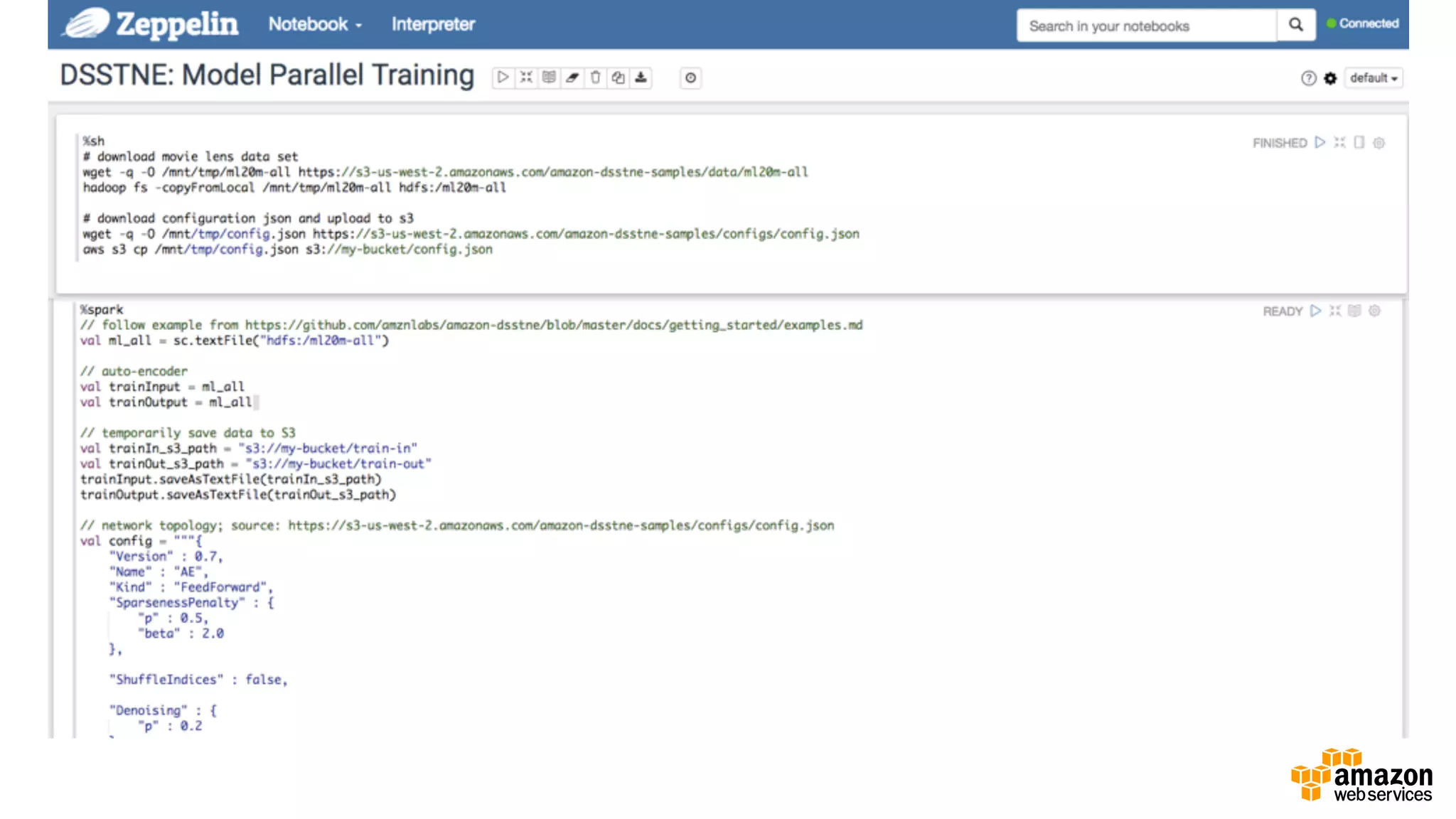Click the notebook search magnifier button
This screenshot has height=819, width=1456.
point(1296,26)
